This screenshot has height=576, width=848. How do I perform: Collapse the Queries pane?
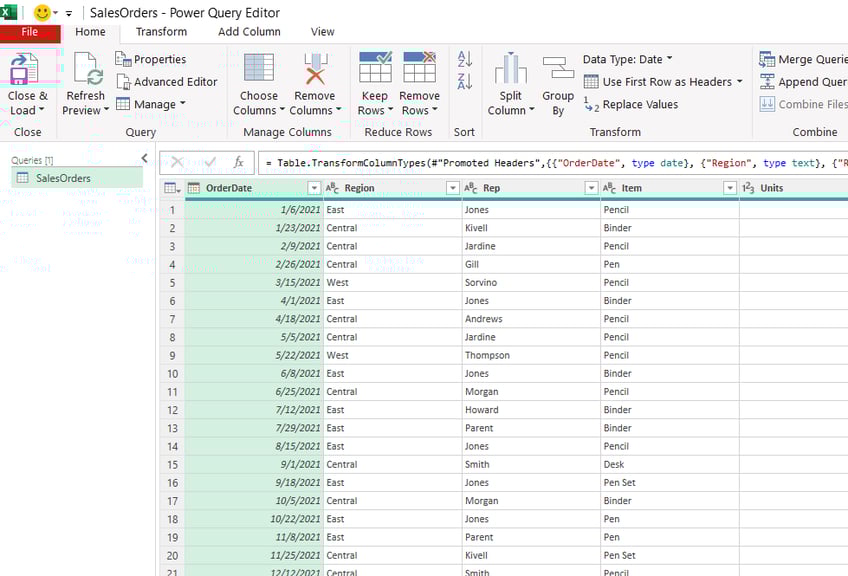pos(144,158)
